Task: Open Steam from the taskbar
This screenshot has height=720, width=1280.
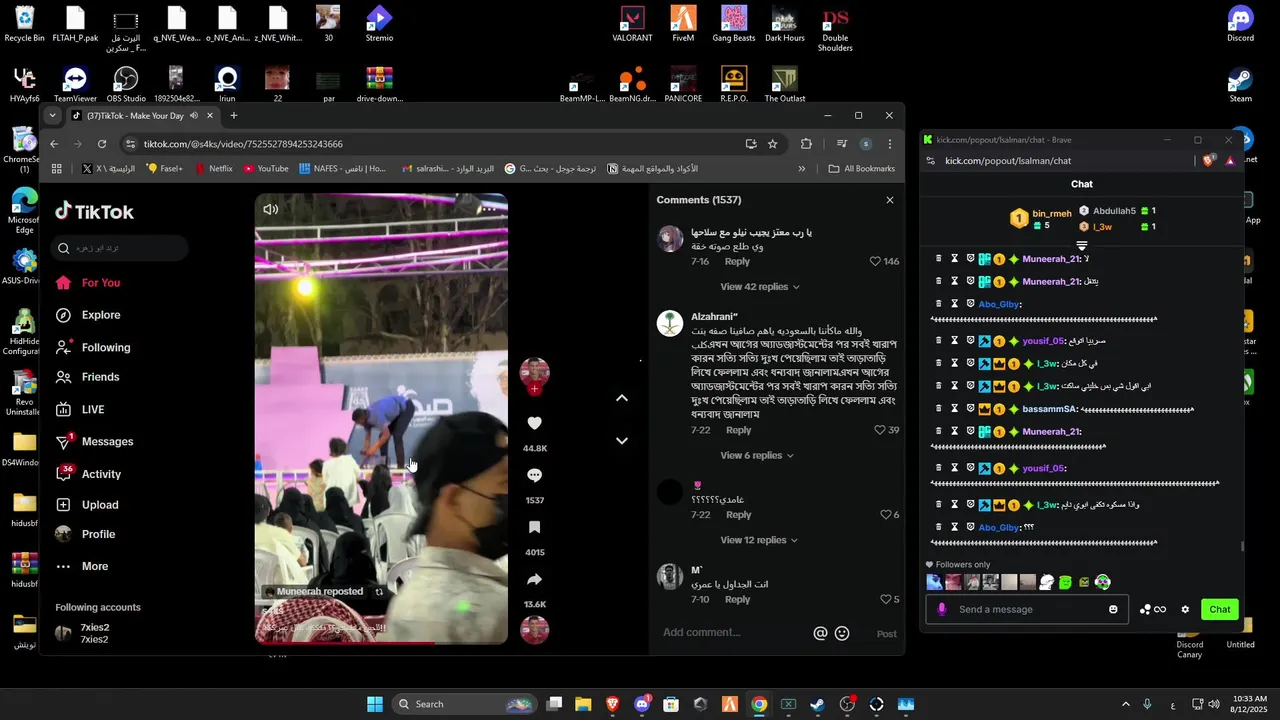Action: point(817,704)
